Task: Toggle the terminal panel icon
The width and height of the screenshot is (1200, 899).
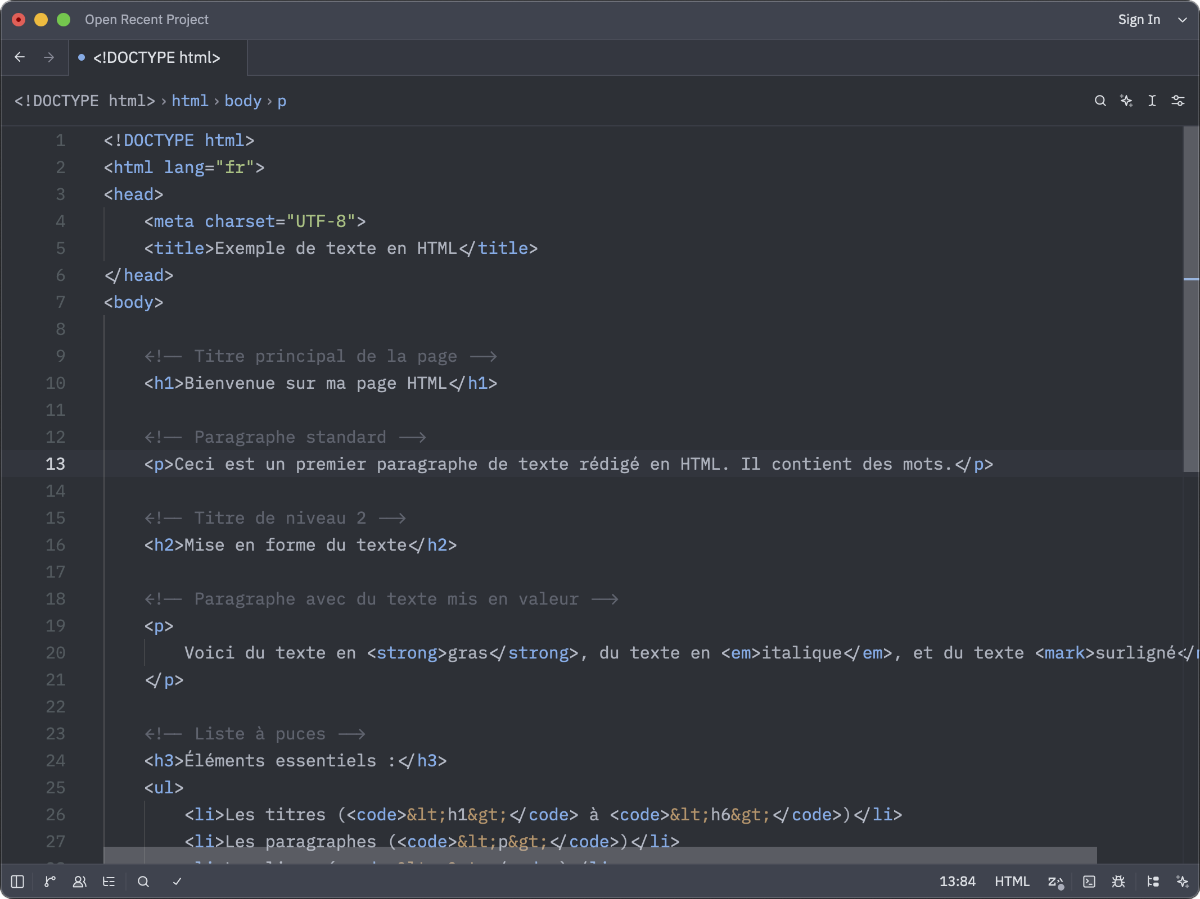Action: point(1089,882)
